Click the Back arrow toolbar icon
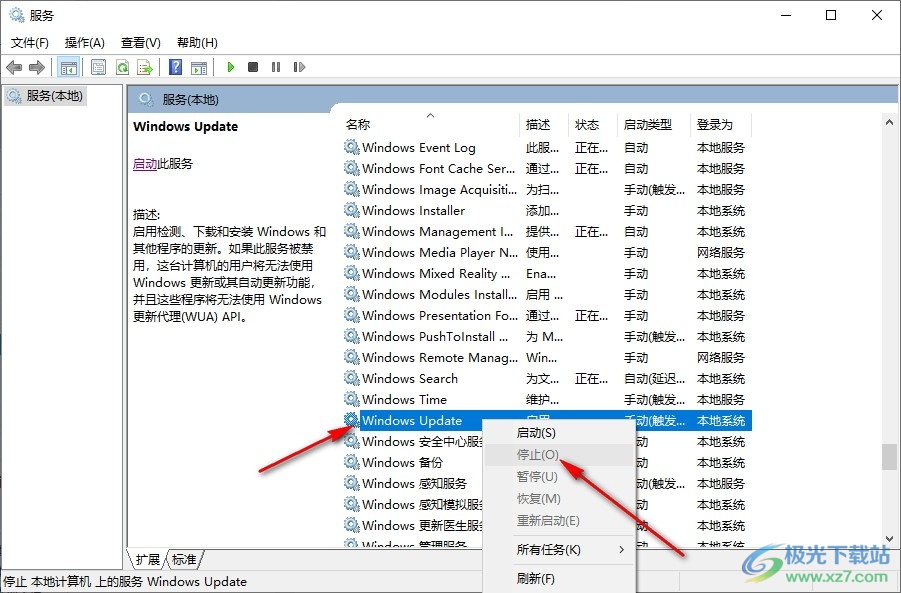 point(14,67)
